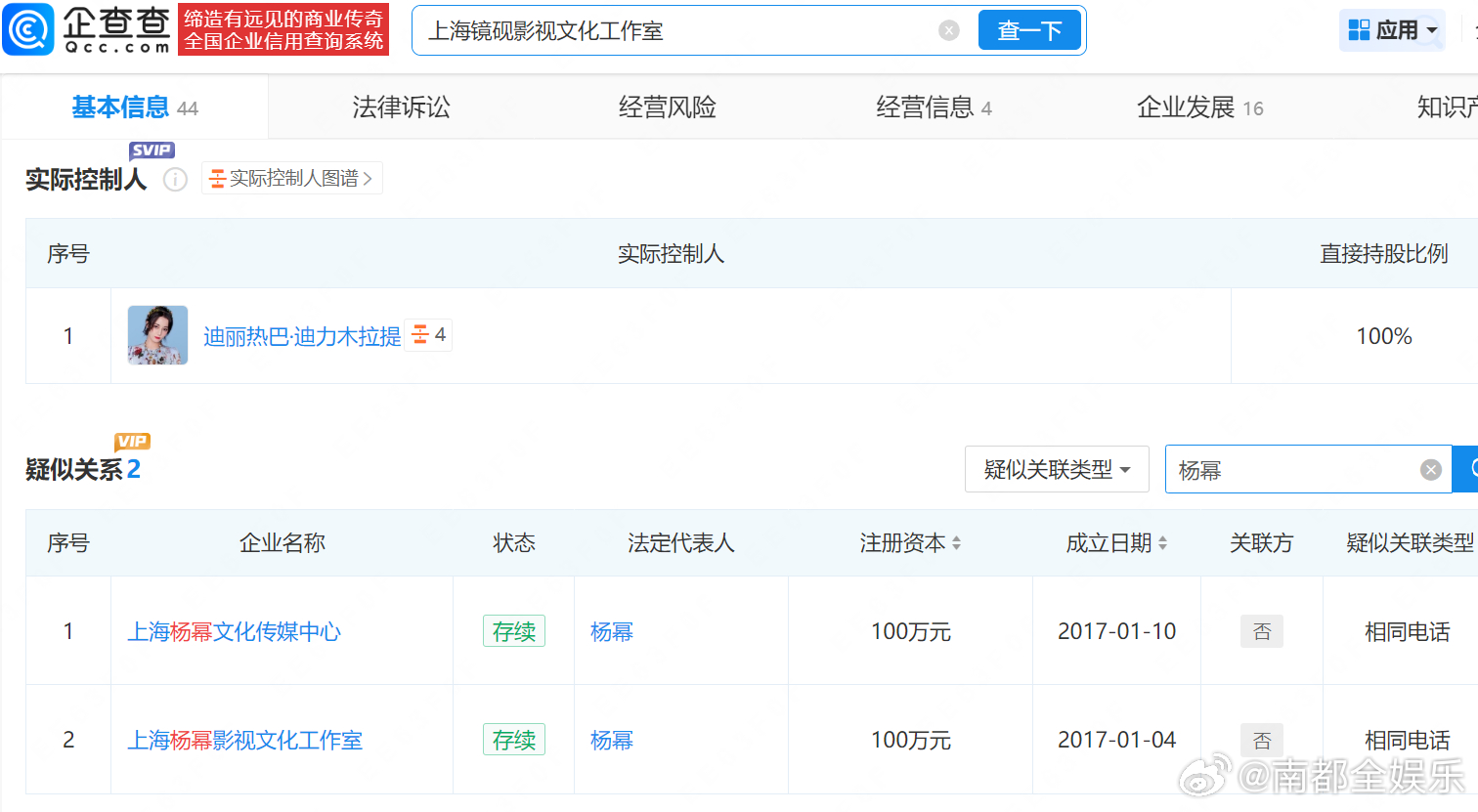Click the 100万元 capital cell for 上海杨幂文化传媒中心
This screenshot has width=1478, height=812.
point(911,632)
